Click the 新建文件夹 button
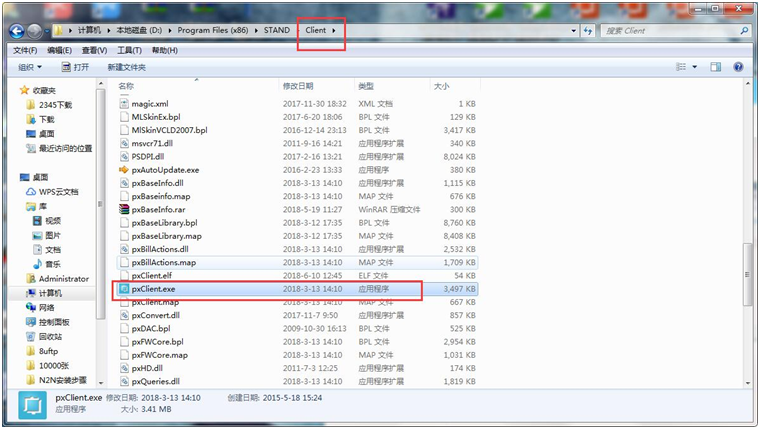The width and height of the screenshot is (760, 429). click(126, 67)
